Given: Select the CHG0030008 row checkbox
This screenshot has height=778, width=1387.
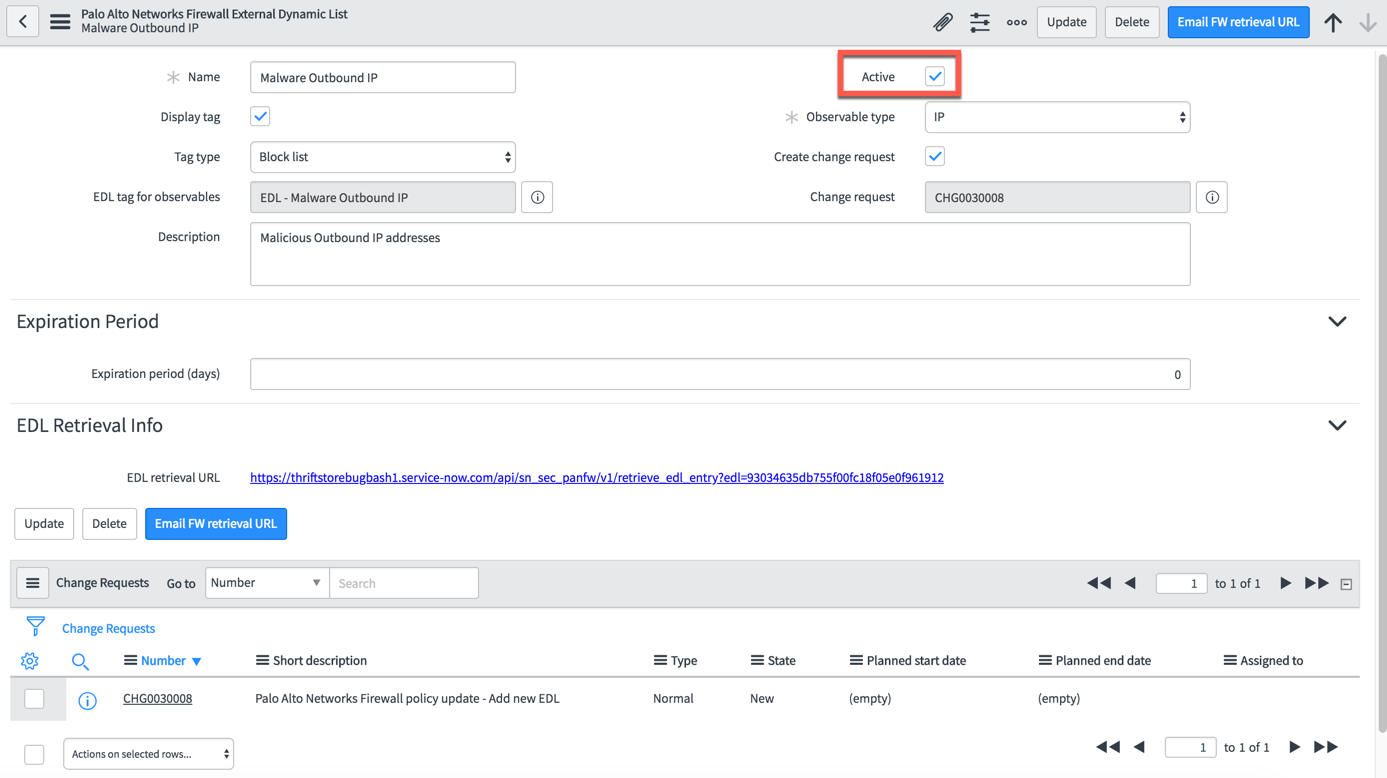Looking at the screenshot, I should pyautogui.click(x=34, y=699).
